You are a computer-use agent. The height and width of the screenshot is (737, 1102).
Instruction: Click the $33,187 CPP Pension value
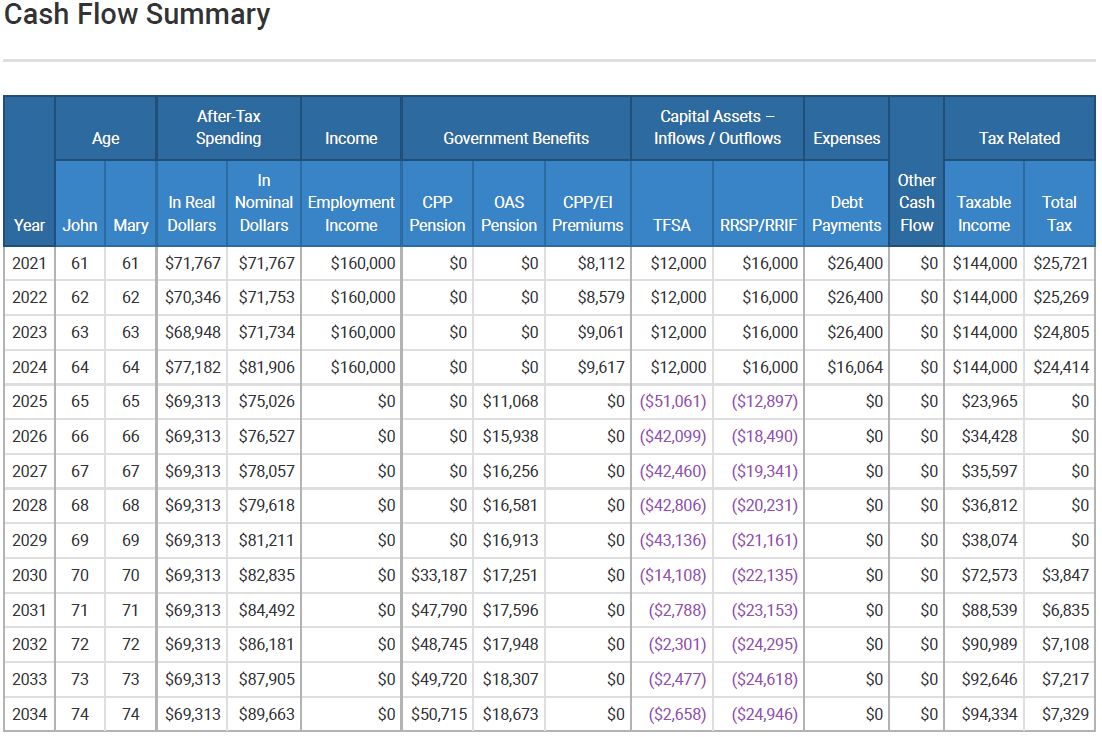click(439, 575)
